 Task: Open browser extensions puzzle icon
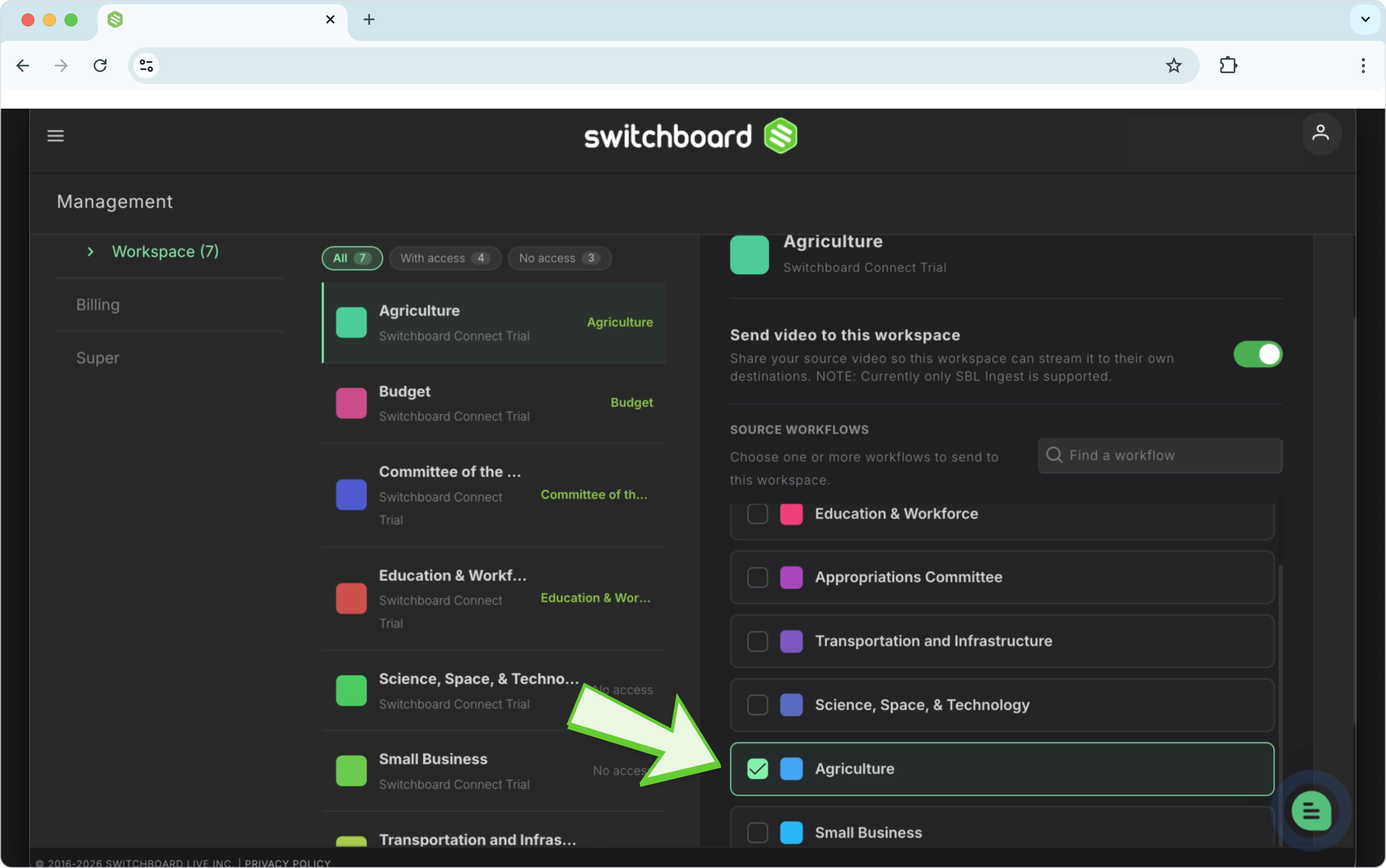pos(1228,66)
